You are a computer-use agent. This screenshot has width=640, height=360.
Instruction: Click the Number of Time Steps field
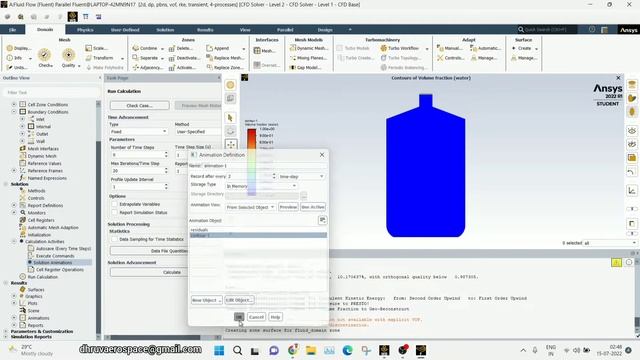(x=138, y=155)
